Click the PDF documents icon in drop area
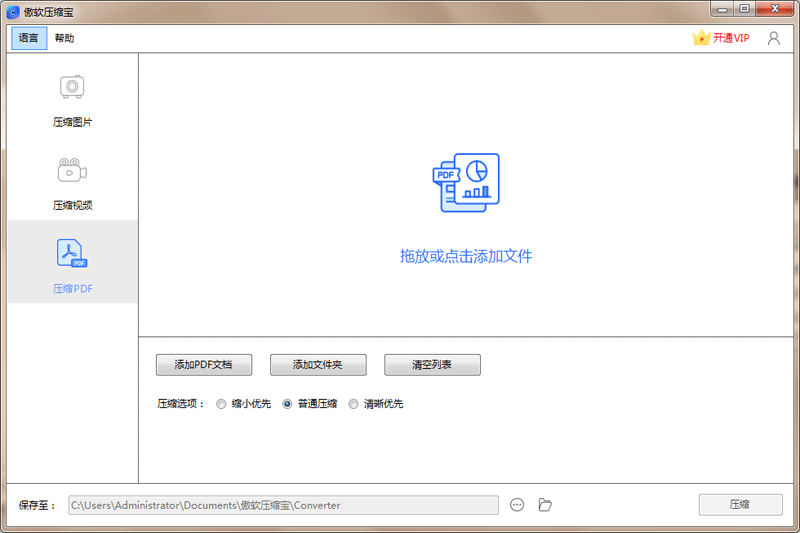Screen dimensions: 800x533 click(x=466, y=184)
